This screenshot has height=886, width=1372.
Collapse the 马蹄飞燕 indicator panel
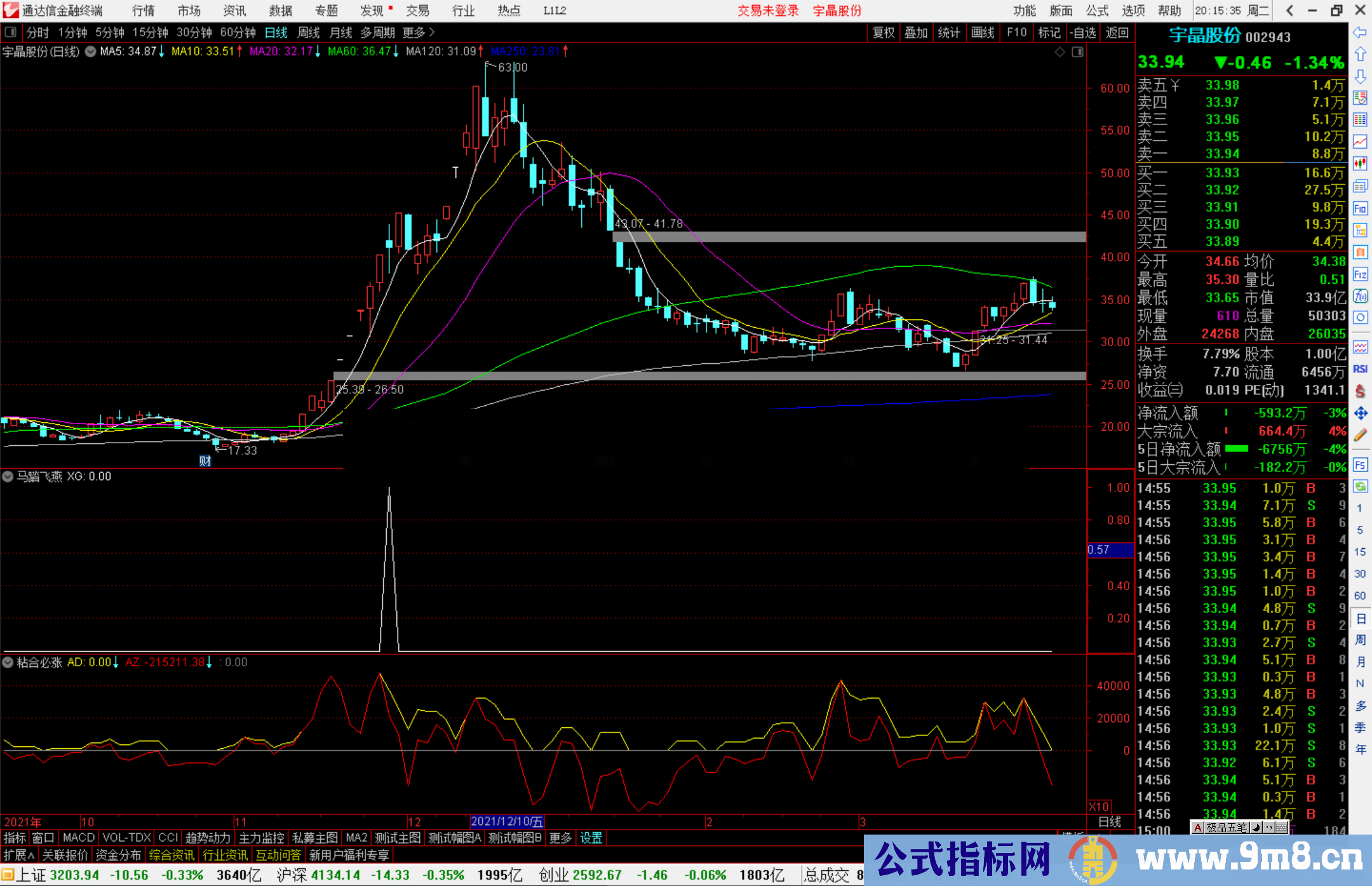8,476
